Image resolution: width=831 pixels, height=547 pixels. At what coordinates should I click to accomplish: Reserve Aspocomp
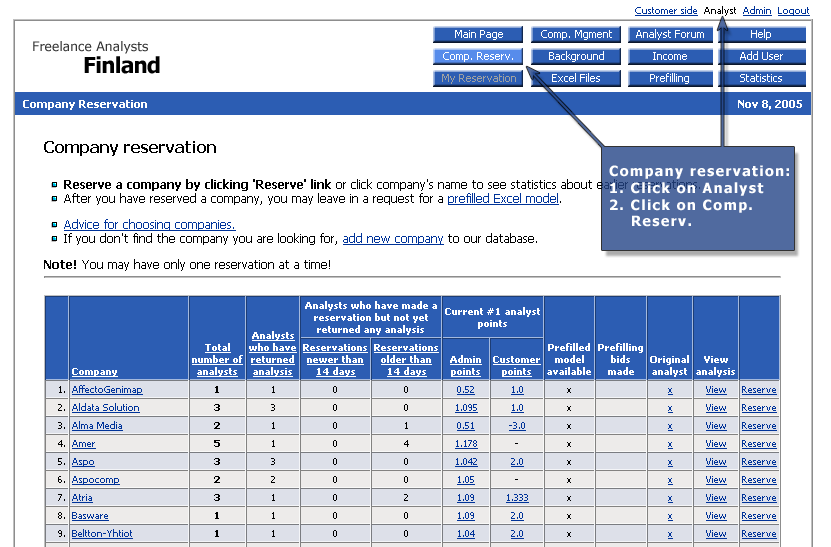[x=759, y=480]
